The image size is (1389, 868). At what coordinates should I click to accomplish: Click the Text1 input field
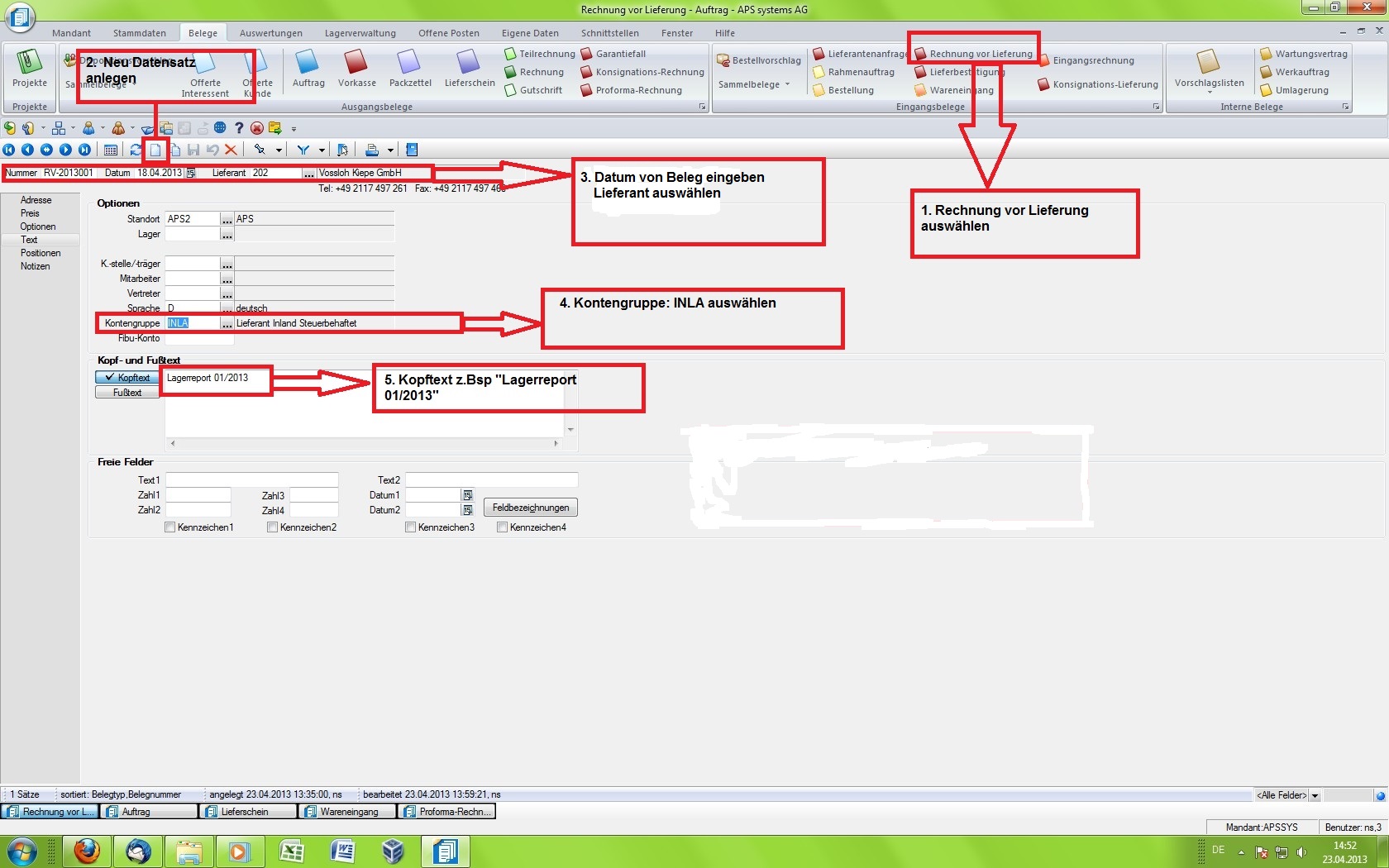[251, 480]
